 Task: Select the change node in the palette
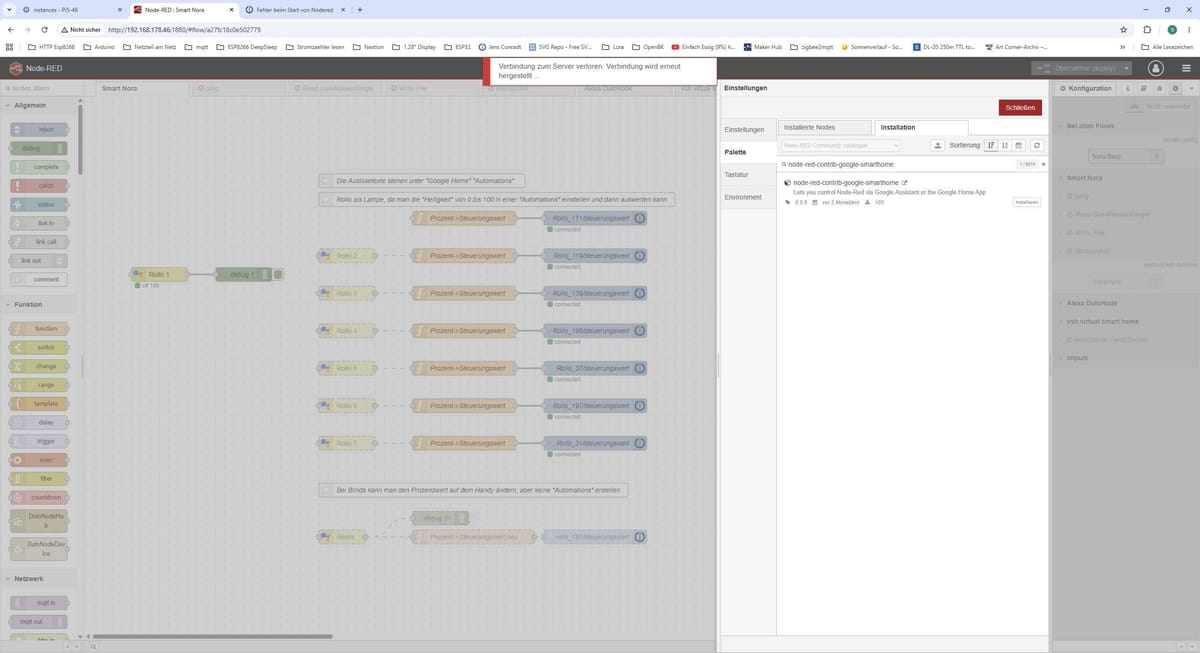[39, 366]
